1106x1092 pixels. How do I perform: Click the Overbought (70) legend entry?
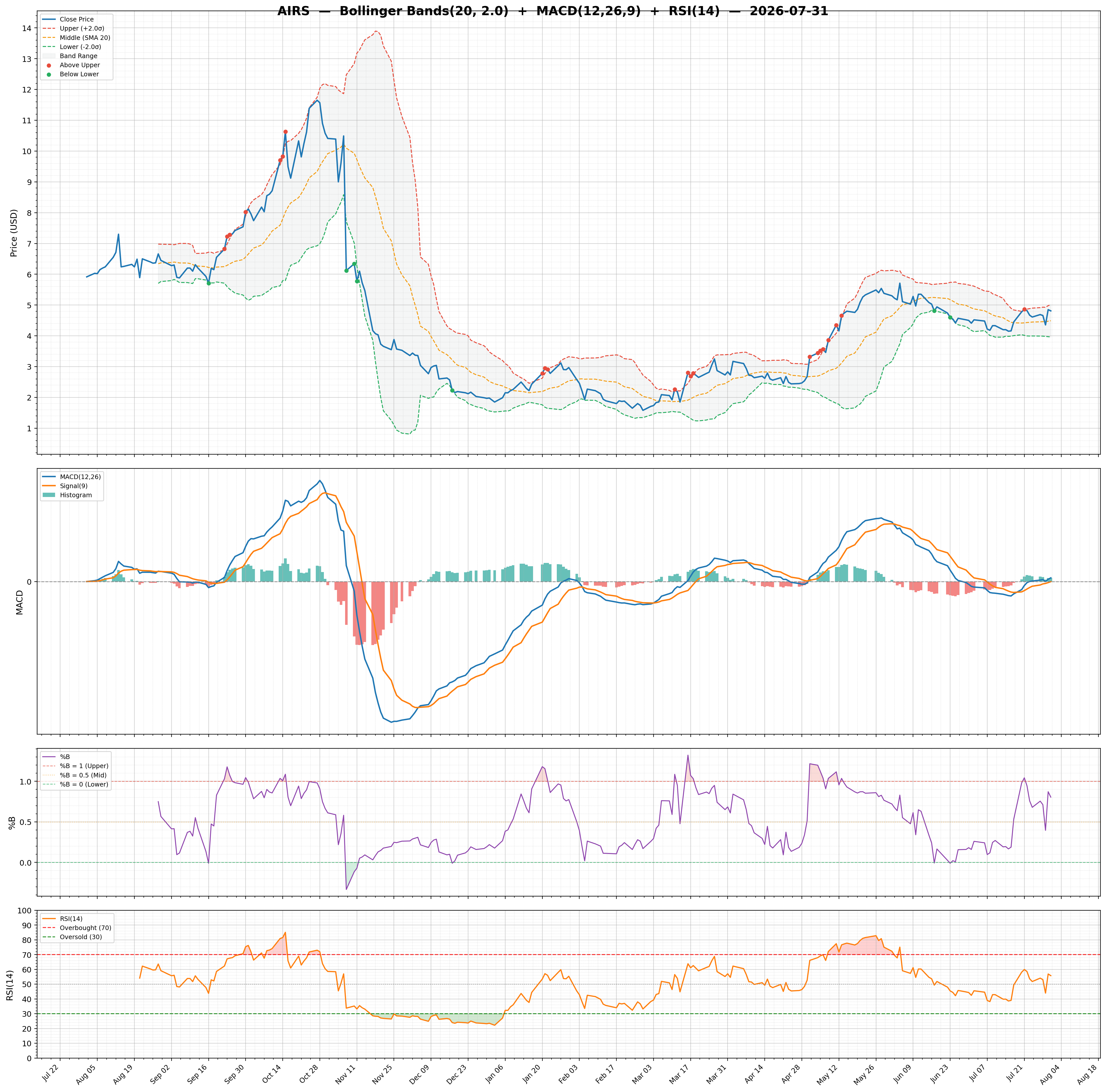coord(77,928)
